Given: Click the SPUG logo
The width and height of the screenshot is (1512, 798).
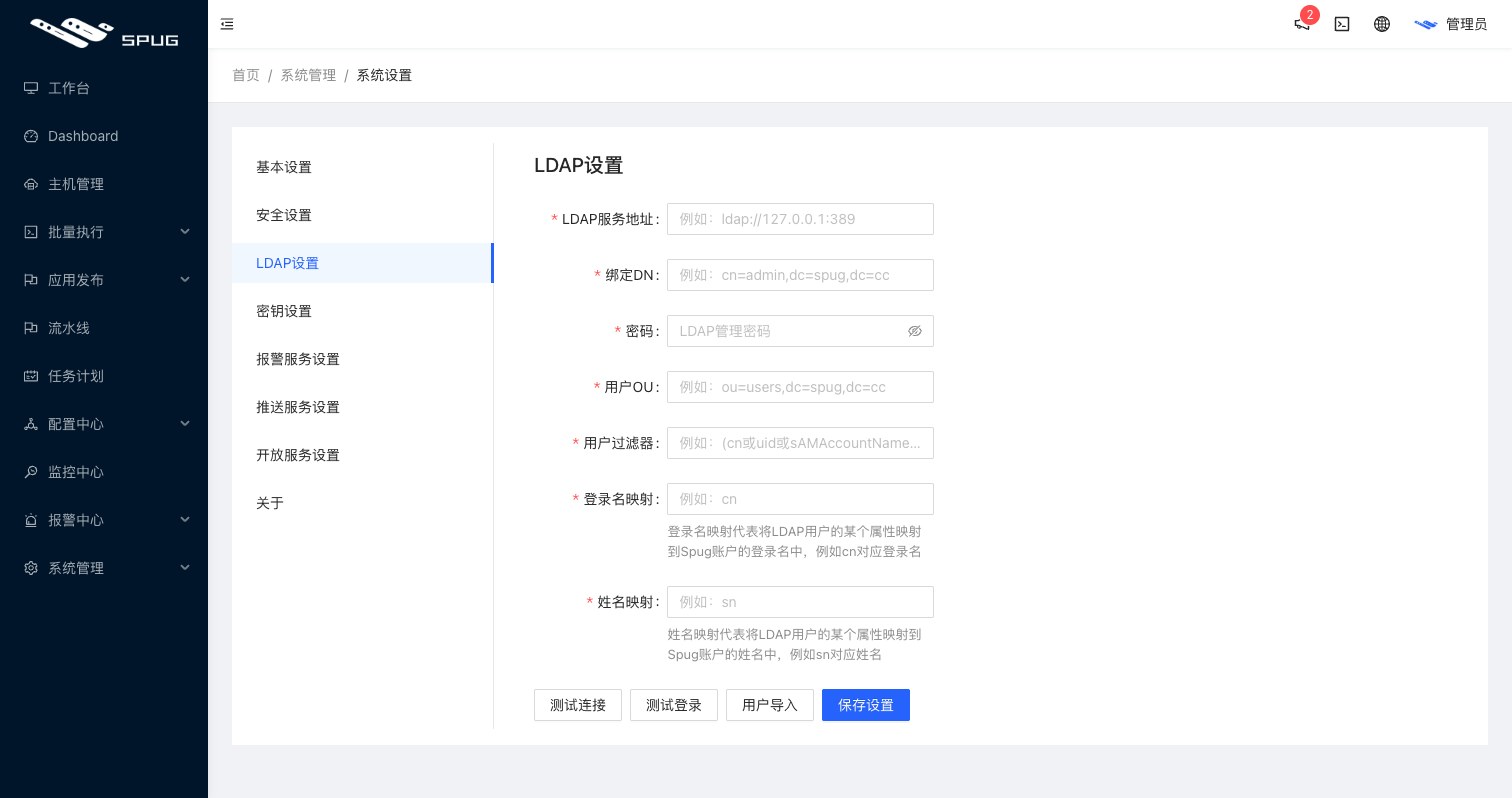Looking at the screenshot, I should tap(104, 33).
